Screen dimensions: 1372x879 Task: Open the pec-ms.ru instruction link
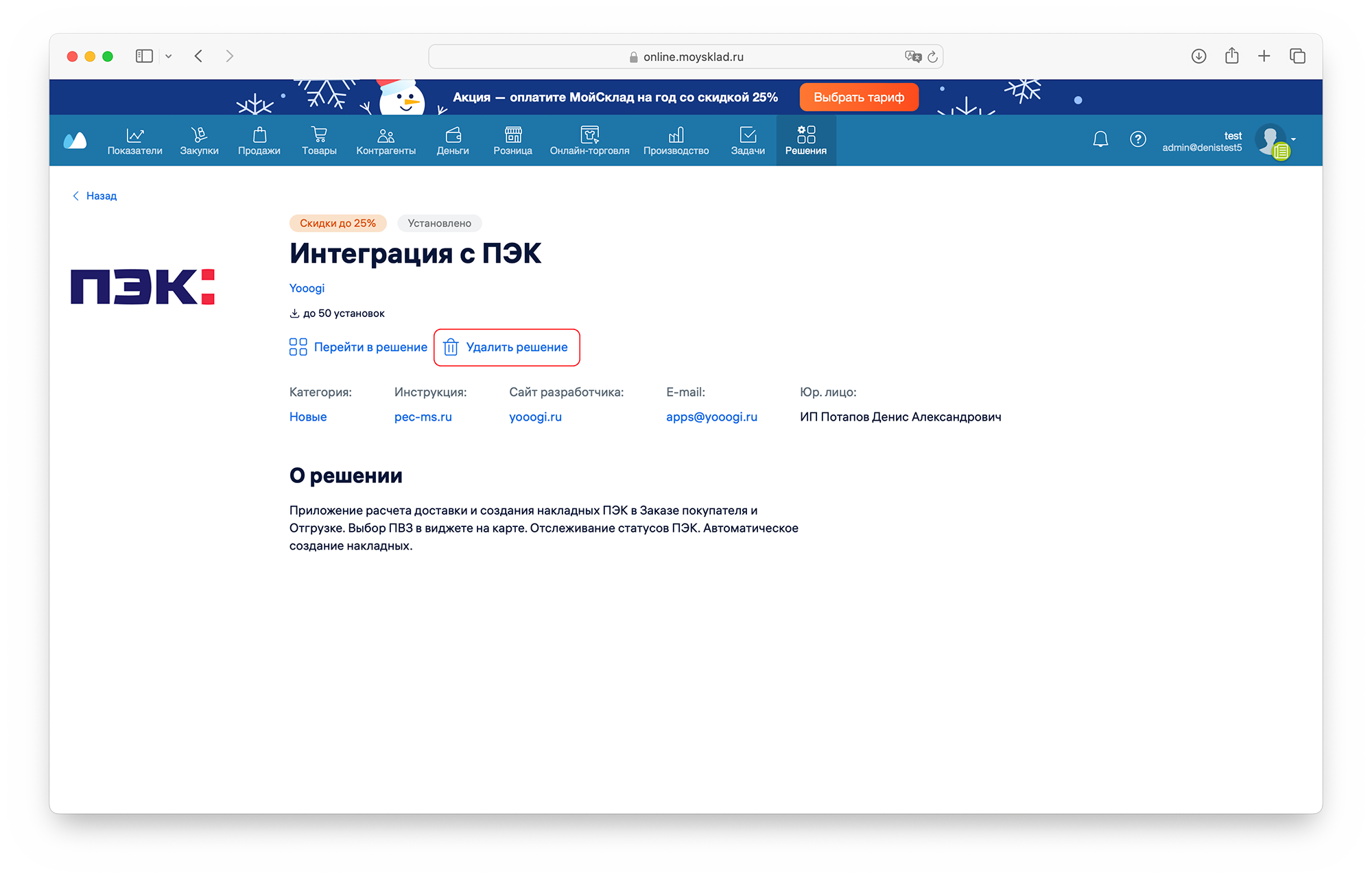click(423, 417)
